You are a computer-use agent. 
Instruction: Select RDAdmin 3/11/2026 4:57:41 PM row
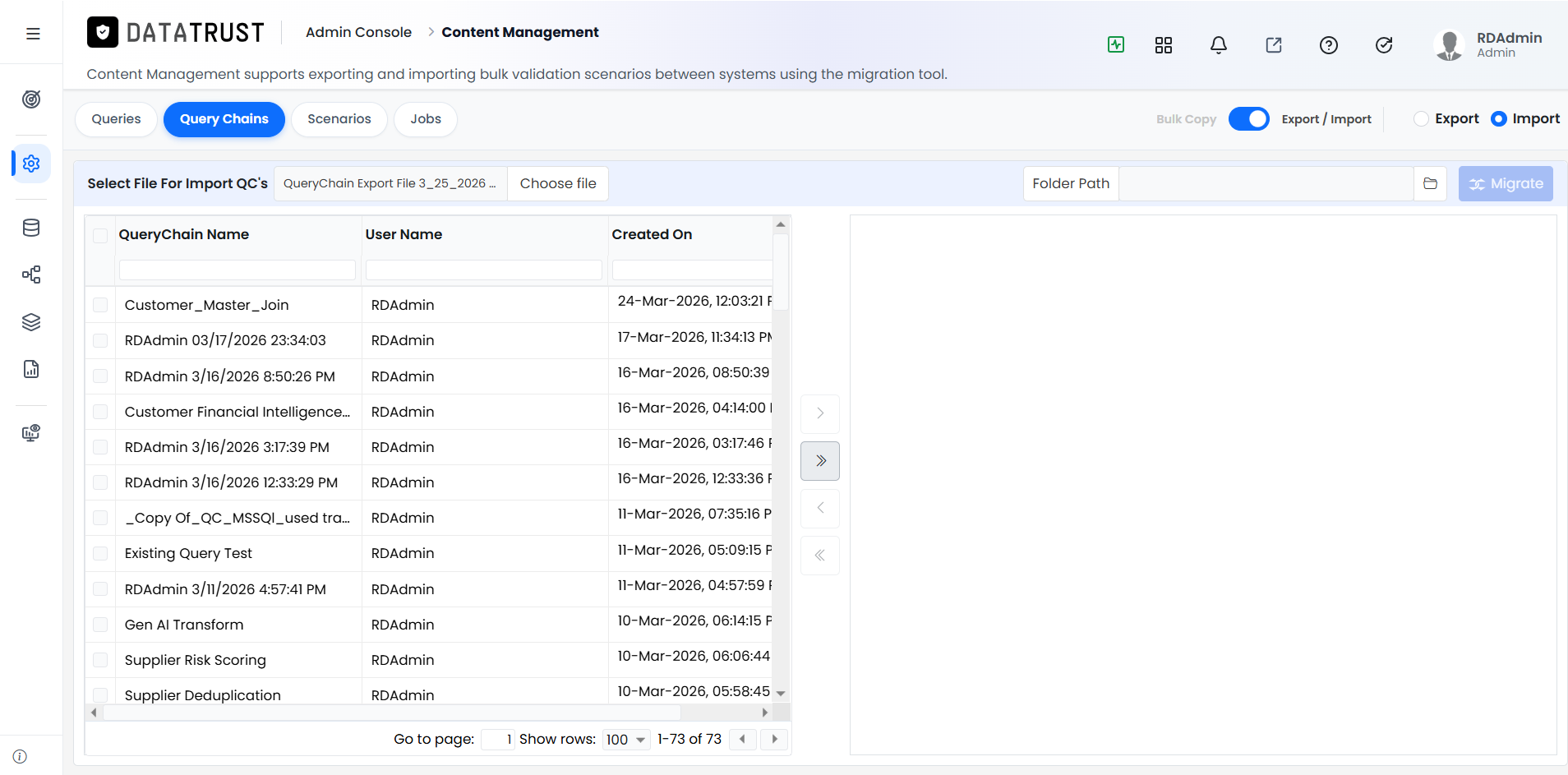click(429, 589)
